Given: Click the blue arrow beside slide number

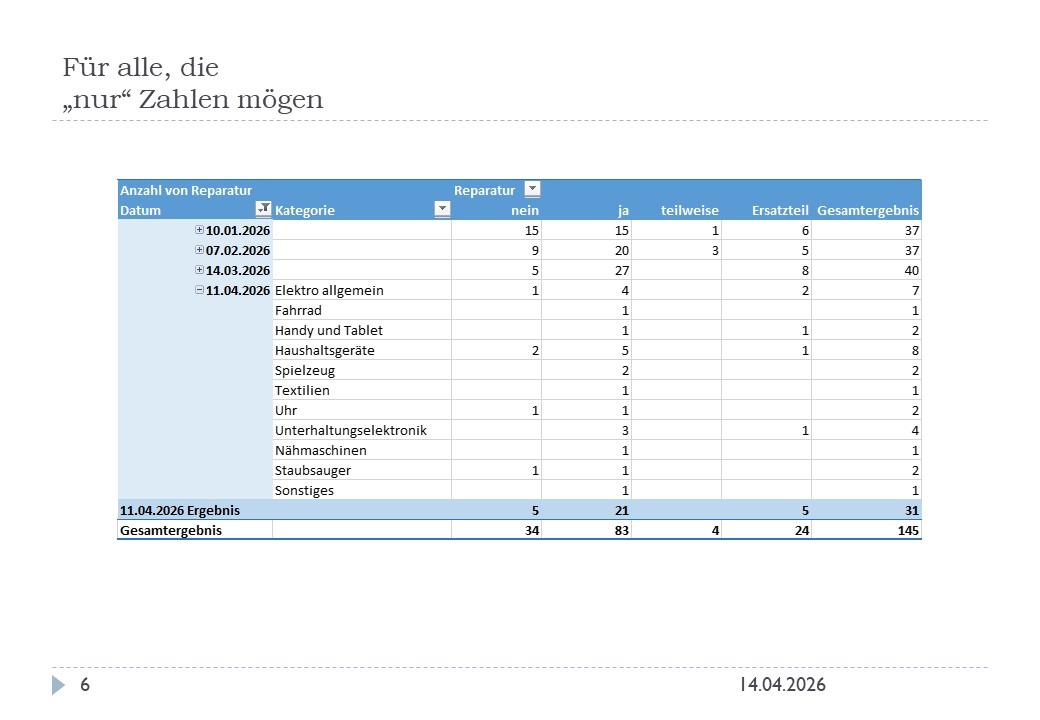Looking at the screenshot, I should [59, 685].
